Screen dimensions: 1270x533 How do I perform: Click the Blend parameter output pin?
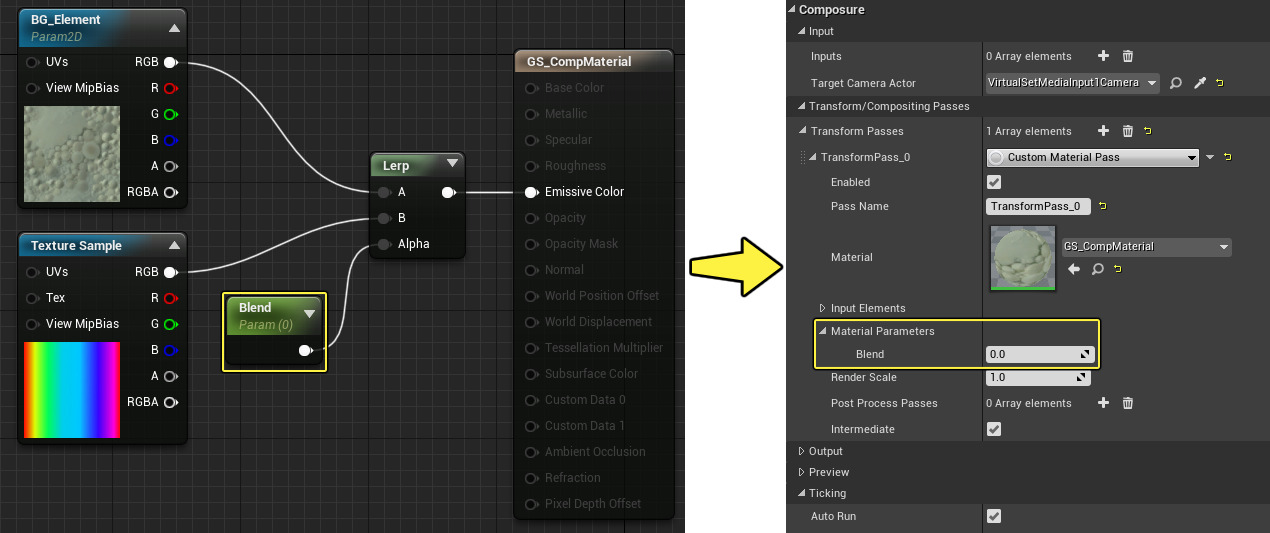pos(306,350)
